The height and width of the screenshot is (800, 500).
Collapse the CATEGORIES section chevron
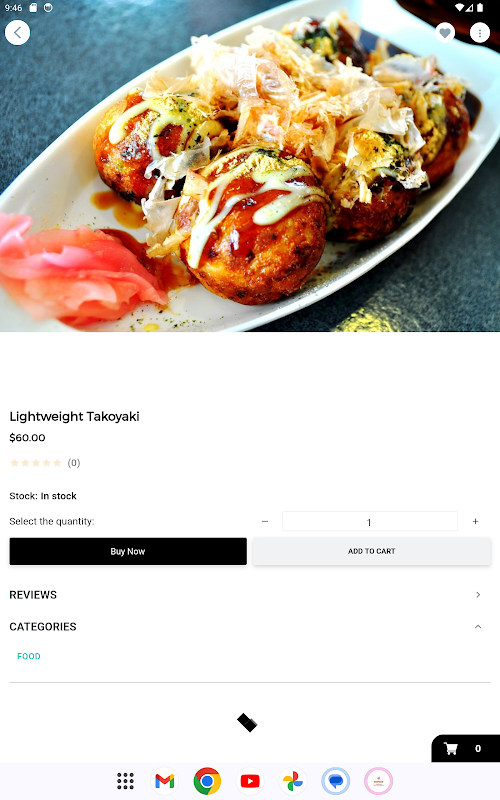(x=478, y=627)
